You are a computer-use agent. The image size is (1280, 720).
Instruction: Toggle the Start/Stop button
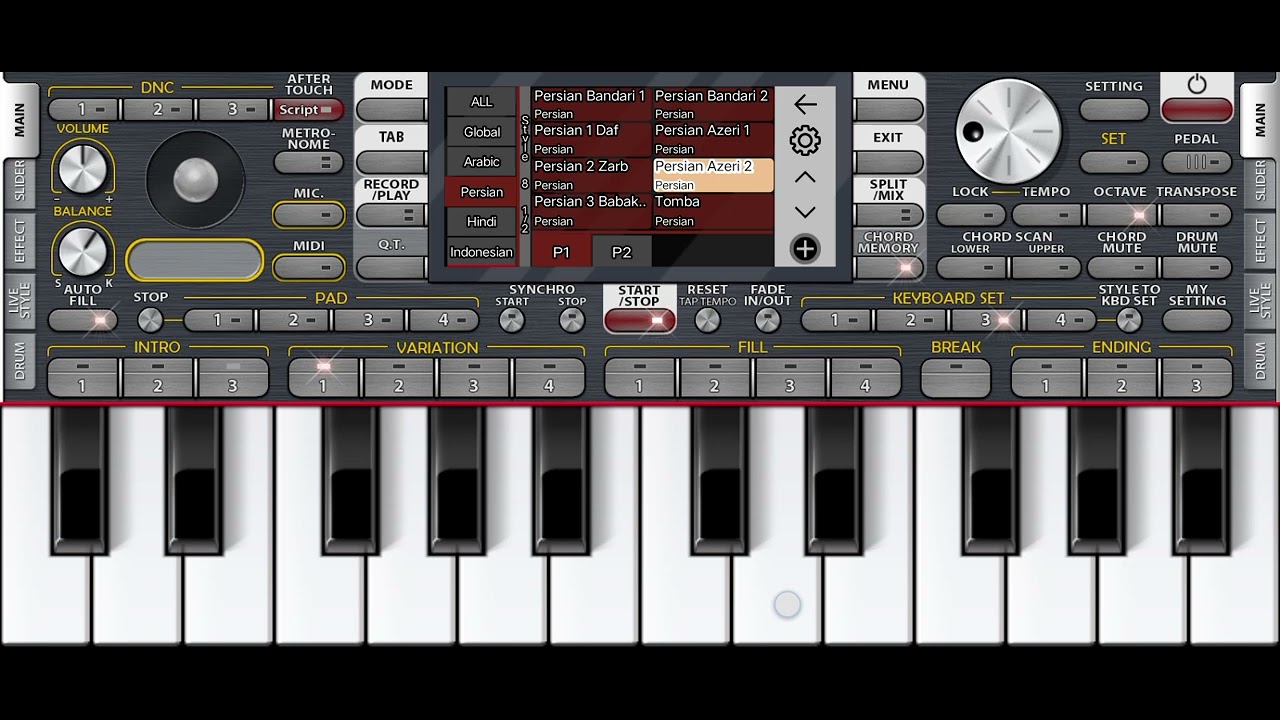[x=639, y=320]
